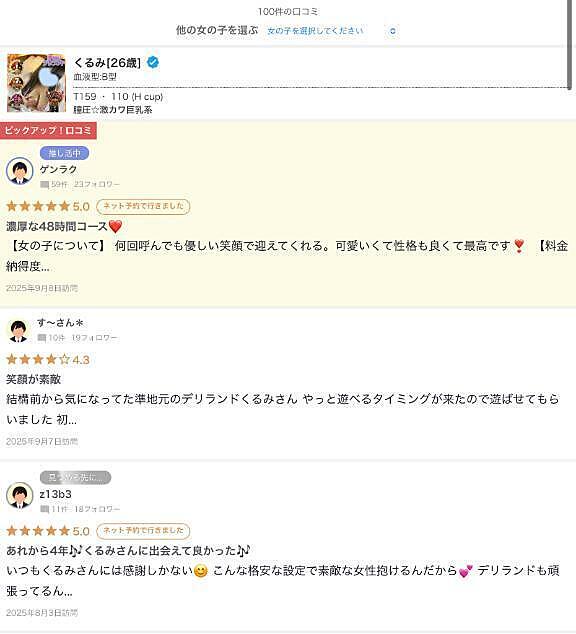Open the くるみ[26歳] profile name link
576x634 pixels.
point(107,63)
